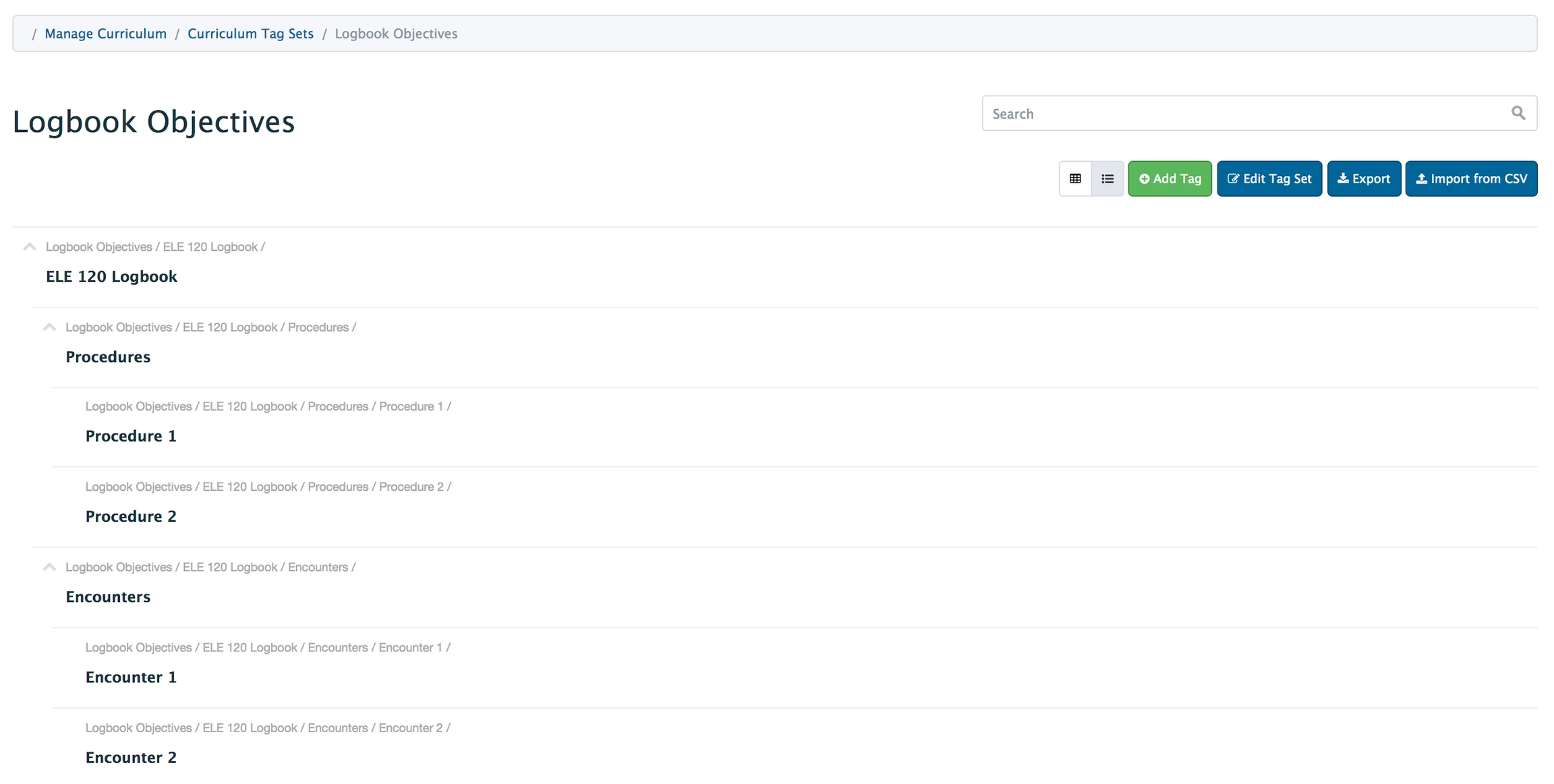This screenshot has width=1554, height=784.
Task: Switch to table grid view
Action: coord(1075,179)
